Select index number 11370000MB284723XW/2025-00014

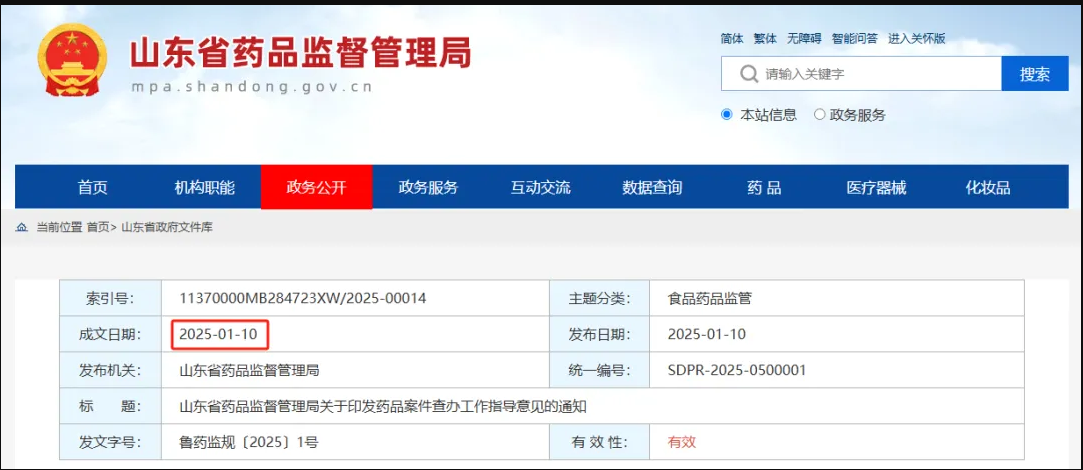(x=303, y=299)
